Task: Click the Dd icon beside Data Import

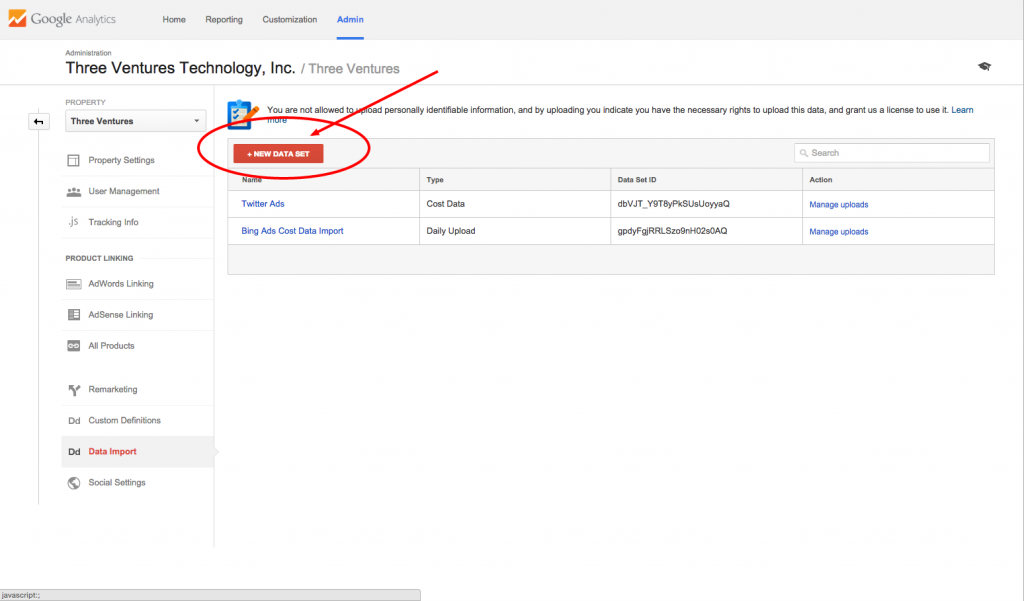Action: point(74,451)
